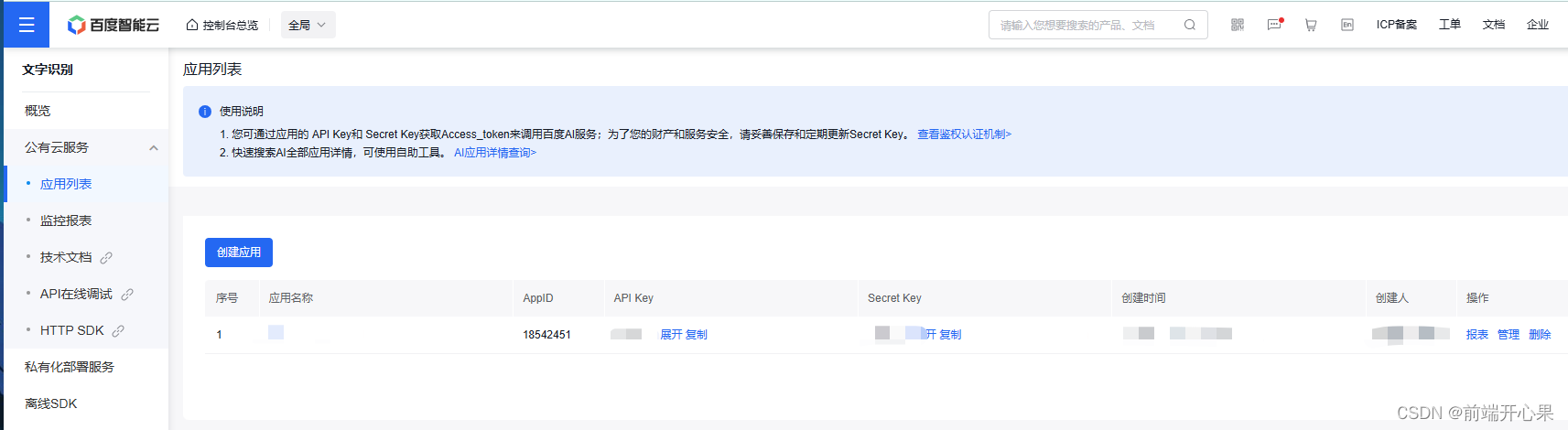
Task: Click AppID value 18542451
Action: click(x=546, y=335)
